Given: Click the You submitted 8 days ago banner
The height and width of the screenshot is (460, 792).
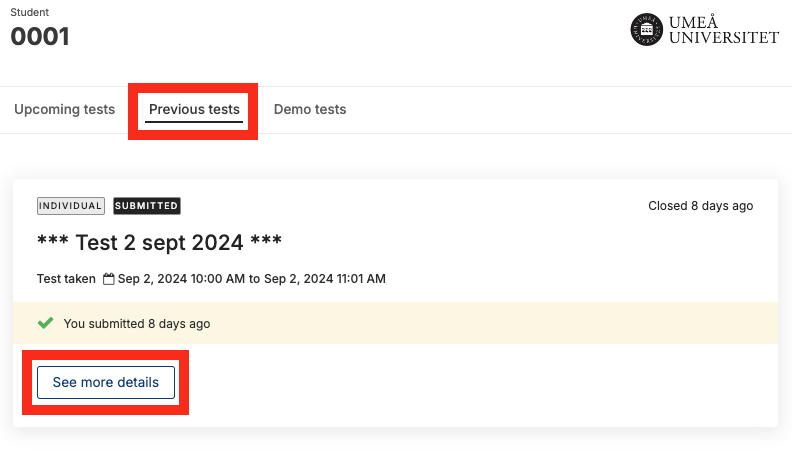Looking at the screenshot, I should click(x=395, y=323).
